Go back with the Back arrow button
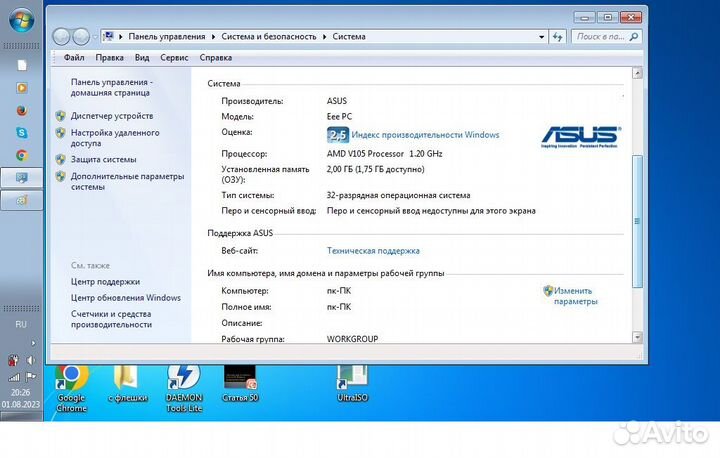This screenshot has width=720, height=458. (61, 37)
